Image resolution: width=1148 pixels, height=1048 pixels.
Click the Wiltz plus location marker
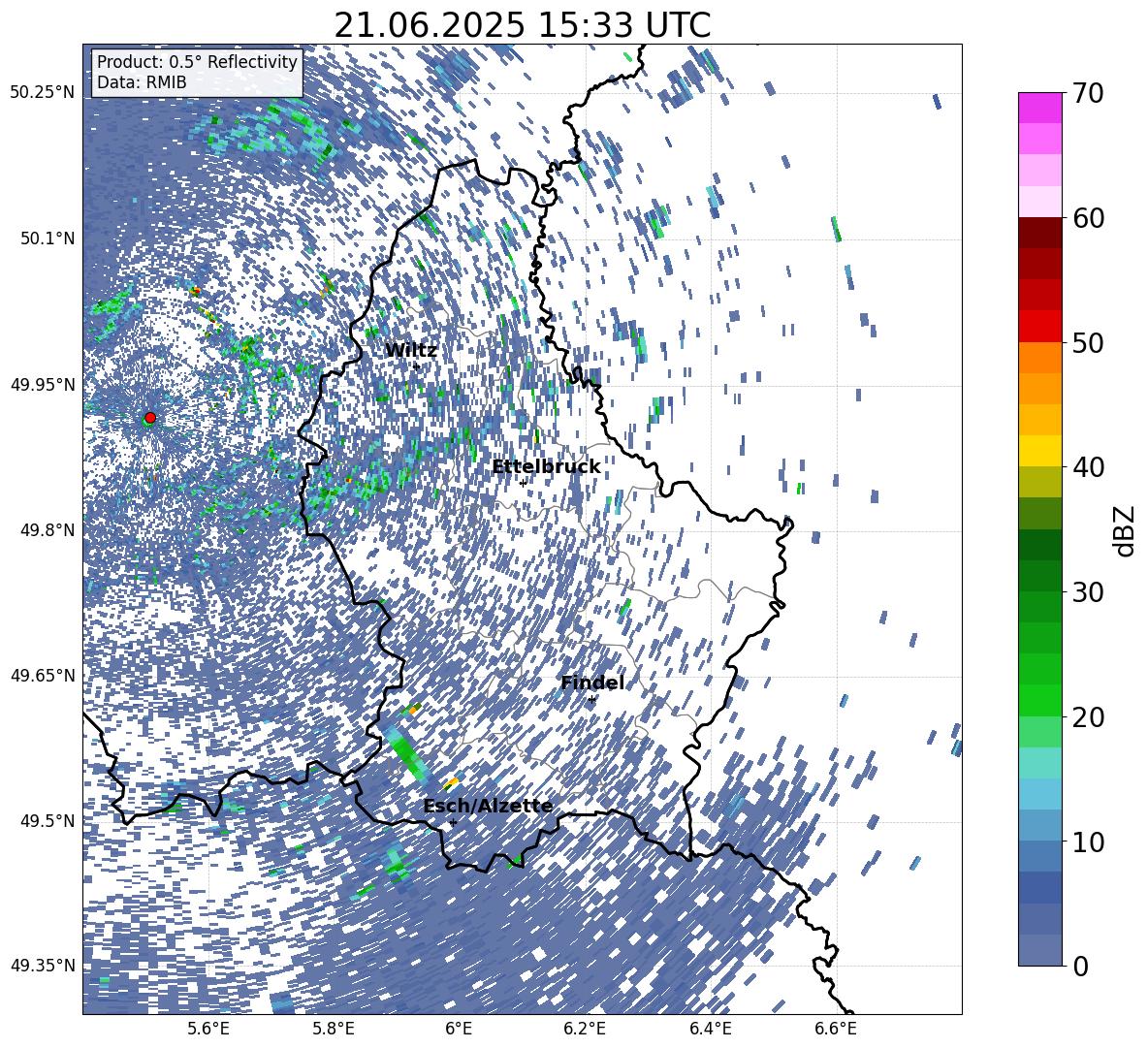pos(417,366)
